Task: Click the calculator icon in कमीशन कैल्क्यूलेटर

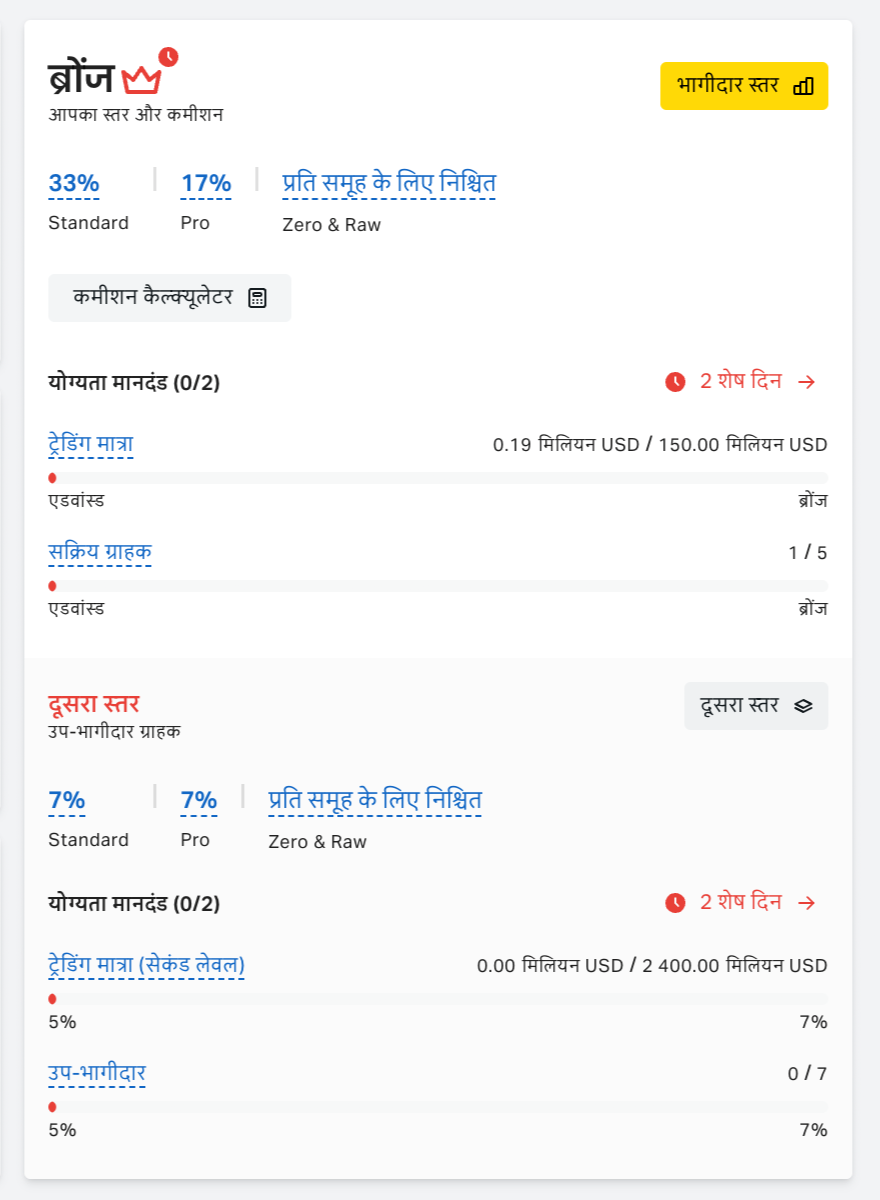Action: (257, 298)
